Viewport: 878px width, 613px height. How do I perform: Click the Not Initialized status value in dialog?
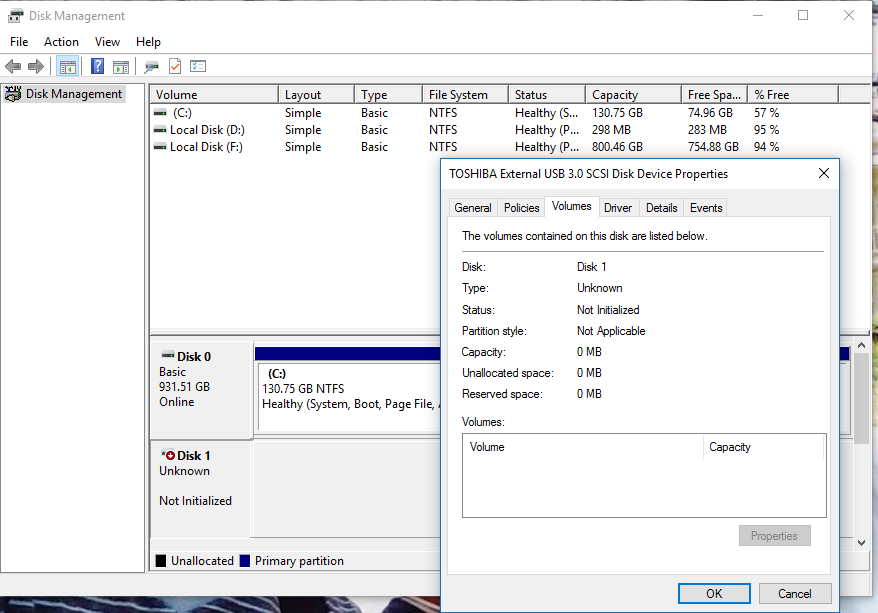(608, 310)
